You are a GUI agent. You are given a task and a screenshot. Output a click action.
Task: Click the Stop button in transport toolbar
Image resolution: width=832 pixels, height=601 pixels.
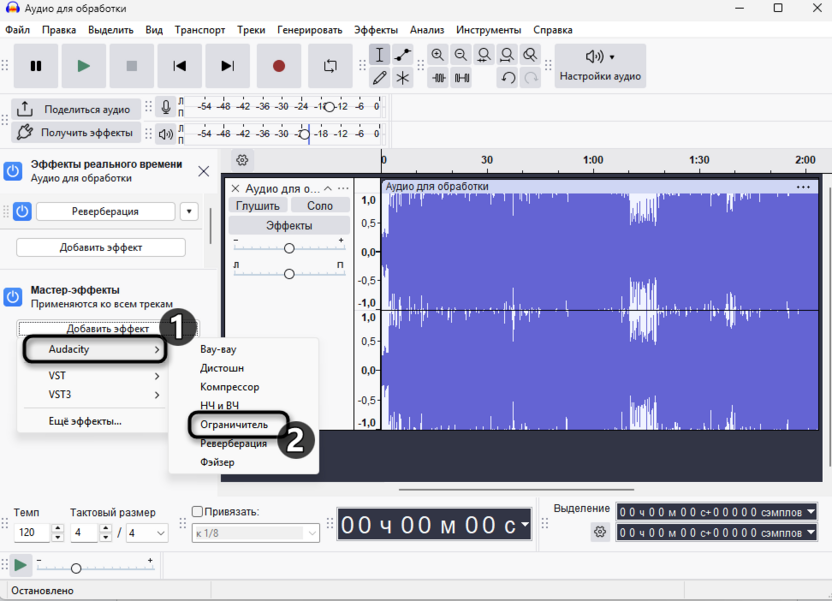tap(132, 66)
